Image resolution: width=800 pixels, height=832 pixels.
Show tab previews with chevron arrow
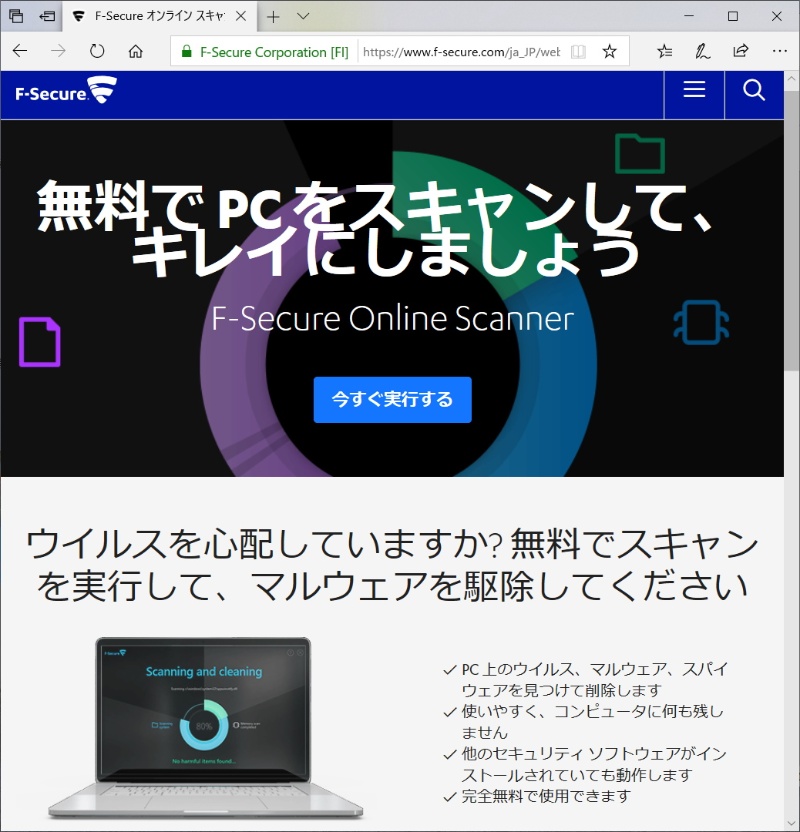(304, 16)
